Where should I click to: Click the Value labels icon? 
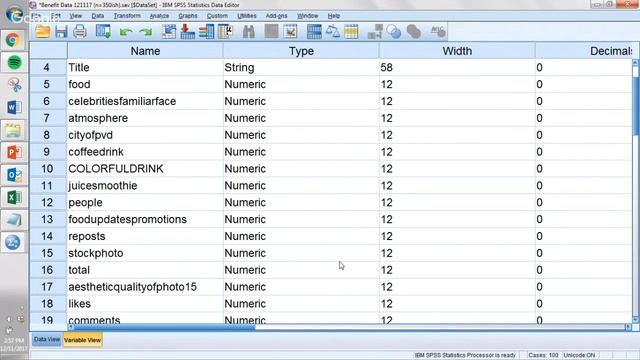375,31
